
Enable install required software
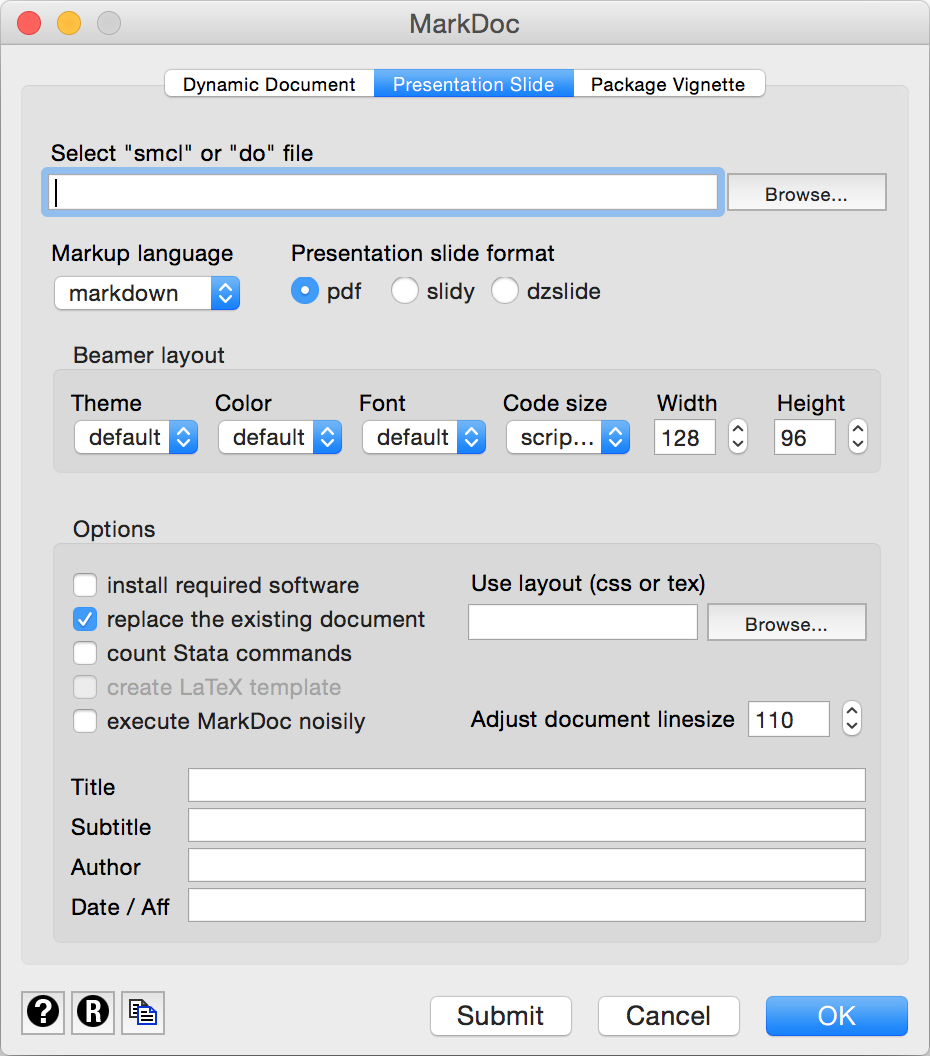tap(85, 585)
